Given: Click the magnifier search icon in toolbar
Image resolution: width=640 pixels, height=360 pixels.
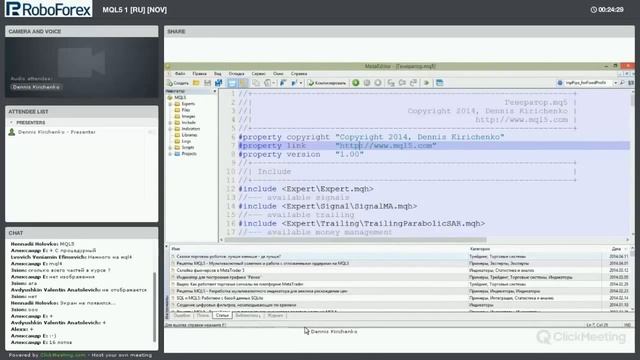Looking at the screenshot, I should click(x=622, y=83).
